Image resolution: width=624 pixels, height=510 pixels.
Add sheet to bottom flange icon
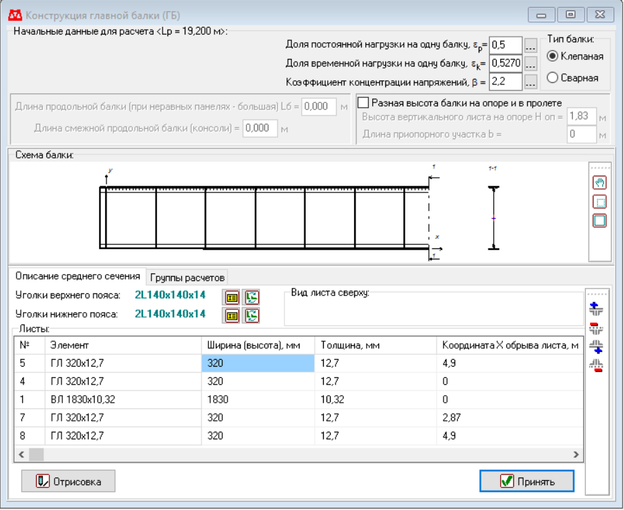click(x=597, y=346)
